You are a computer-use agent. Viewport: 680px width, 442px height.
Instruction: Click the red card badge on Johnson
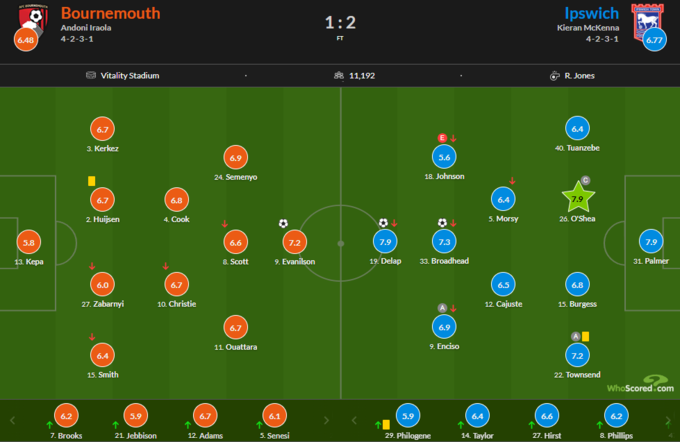[x=441, y=138]
